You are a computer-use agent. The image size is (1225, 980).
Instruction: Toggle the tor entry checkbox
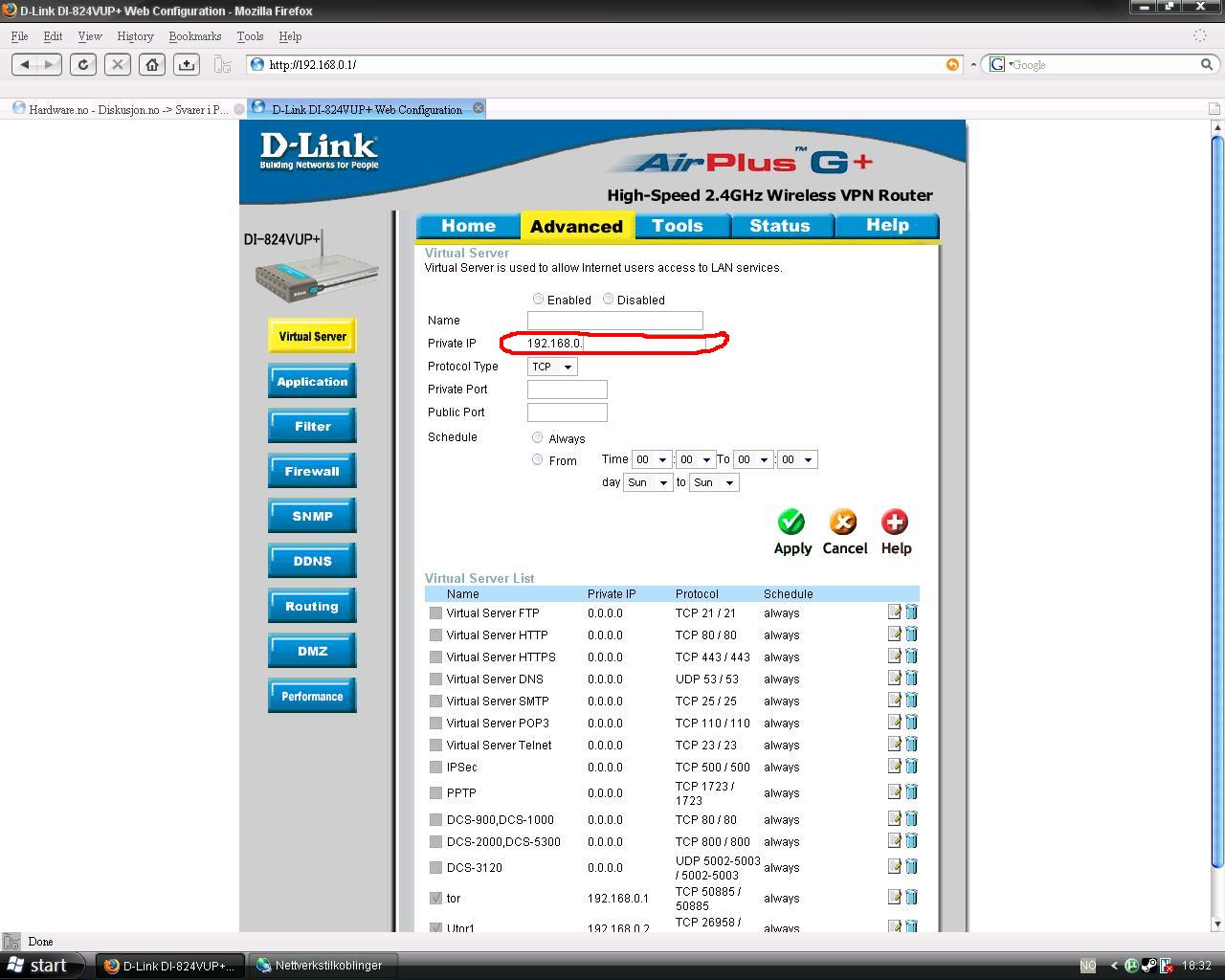436,898
